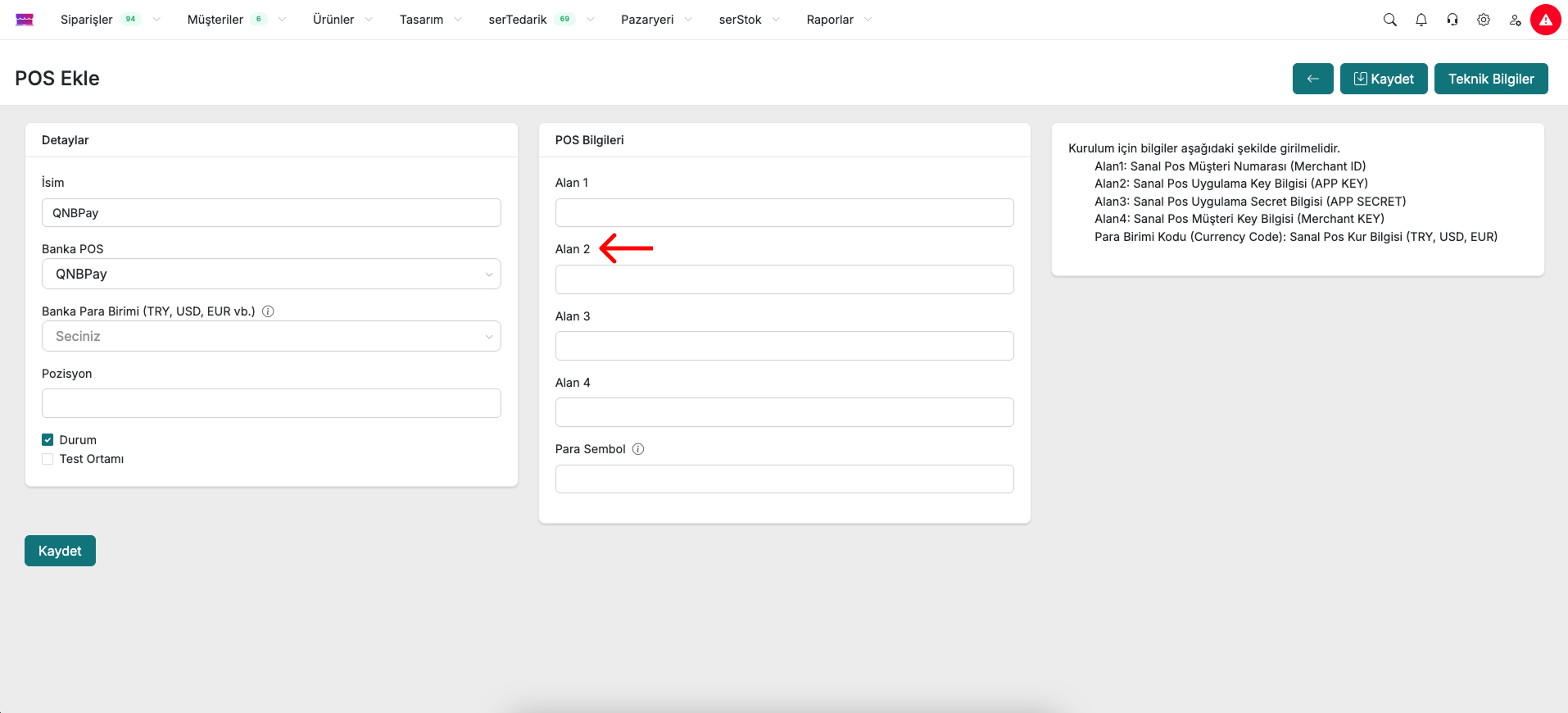Screen dimensions: 1568x713
Task: Open the serTedarik menu
Action: 518,20
